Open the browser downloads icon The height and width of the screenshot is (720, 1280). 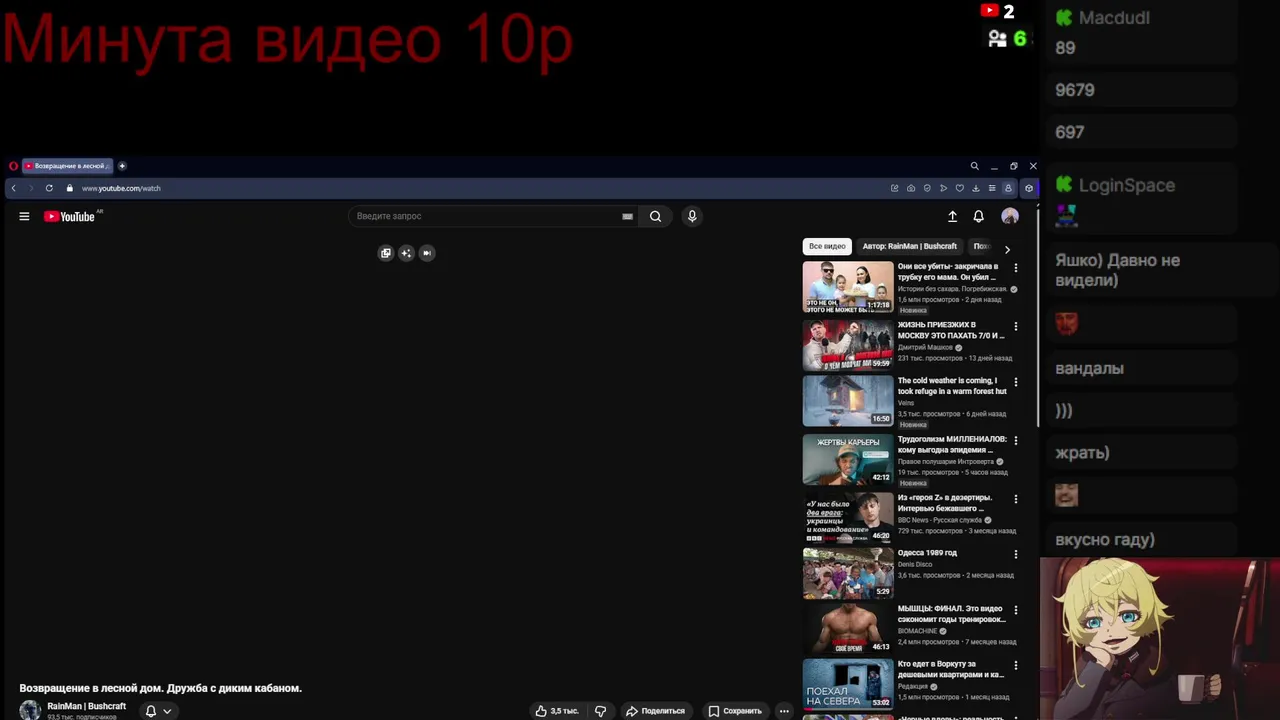click(x=976, y=188)
